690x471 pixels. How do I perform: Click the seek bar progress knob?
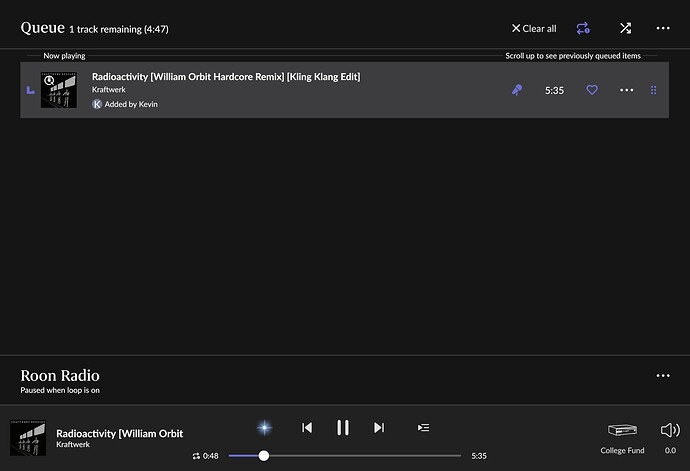tap(264, 456)
